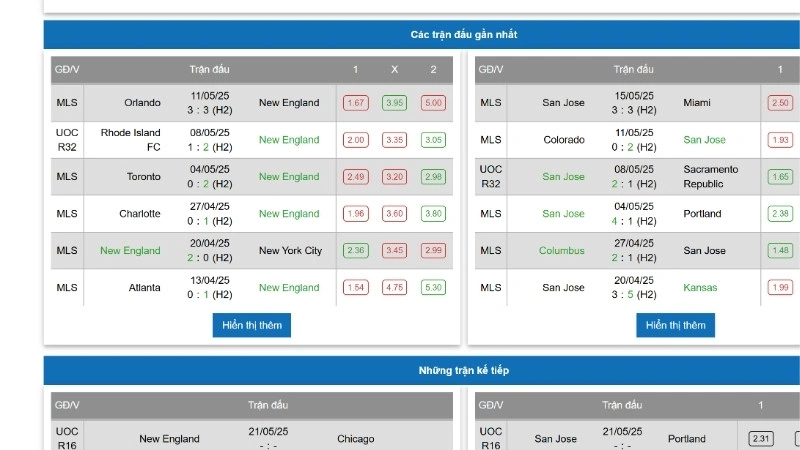Choose odds 1.96 in Charlotte row
The image size is (800, 450).
[x=356, y=213]
